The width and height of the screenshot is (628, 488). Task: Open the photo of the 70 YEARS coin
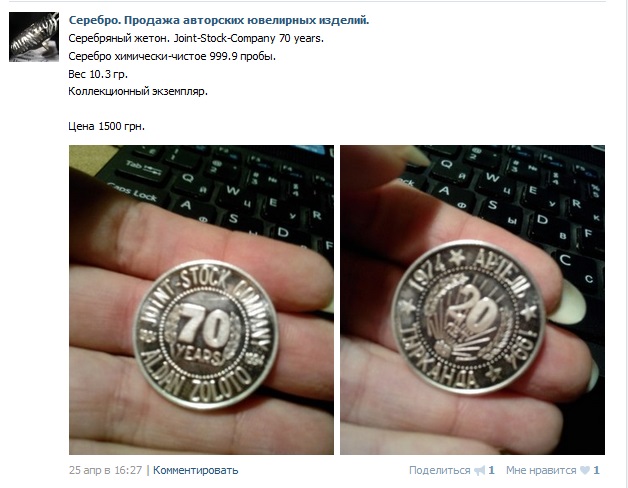201,300
